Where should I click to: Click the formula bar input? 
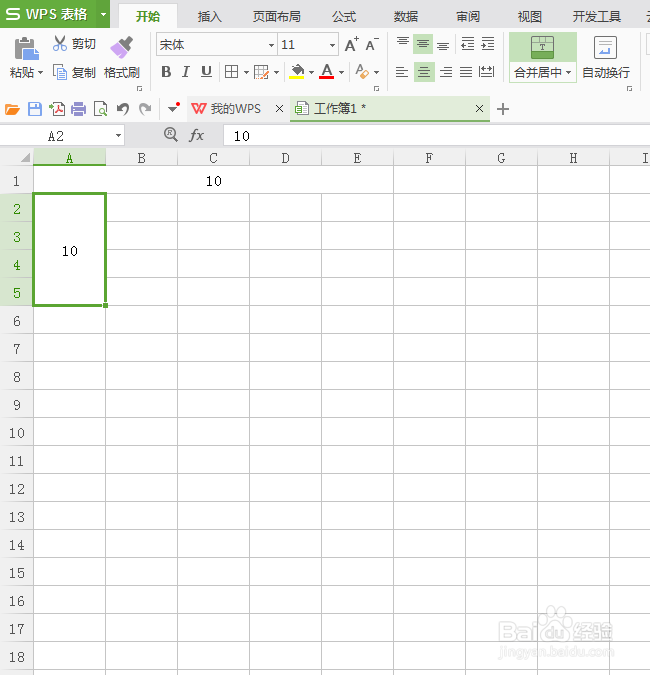point(436,136)
